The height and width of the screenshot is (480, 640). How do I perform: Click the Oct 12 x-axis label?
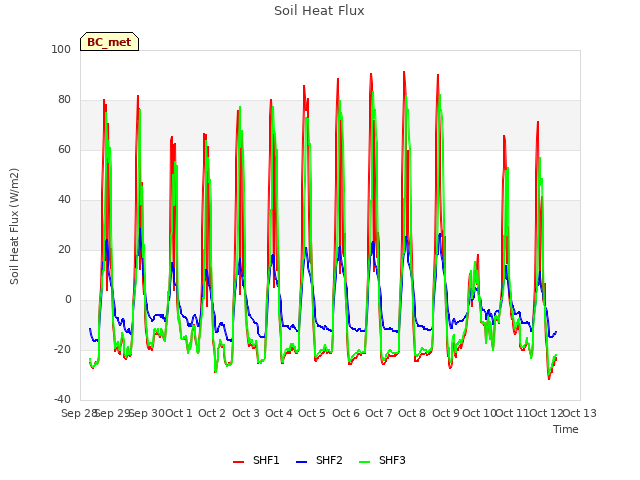[546, 413]
